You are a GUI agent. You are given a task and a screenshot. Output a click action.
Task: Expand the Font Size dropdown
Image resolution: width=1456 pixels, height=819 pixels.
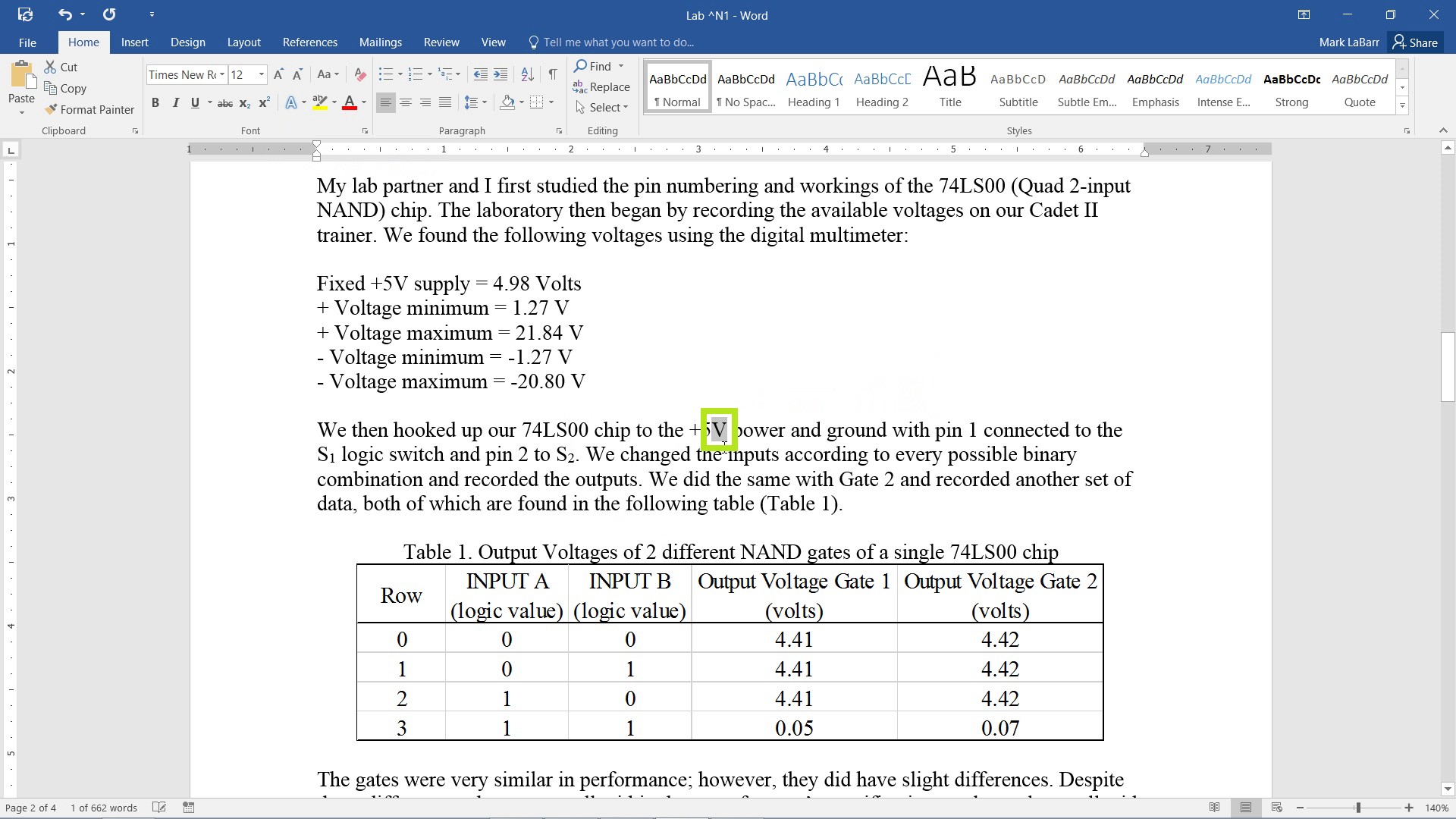261,76
